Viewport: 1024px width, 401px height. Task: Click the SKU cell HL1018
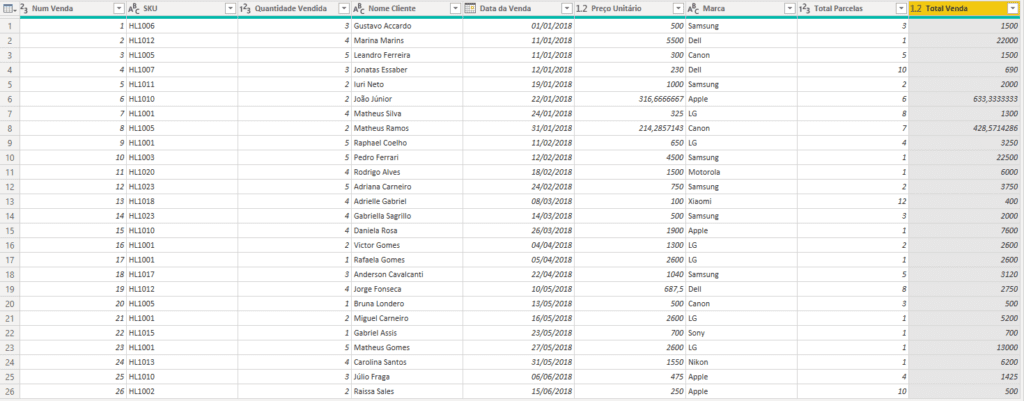click(182, 201)
